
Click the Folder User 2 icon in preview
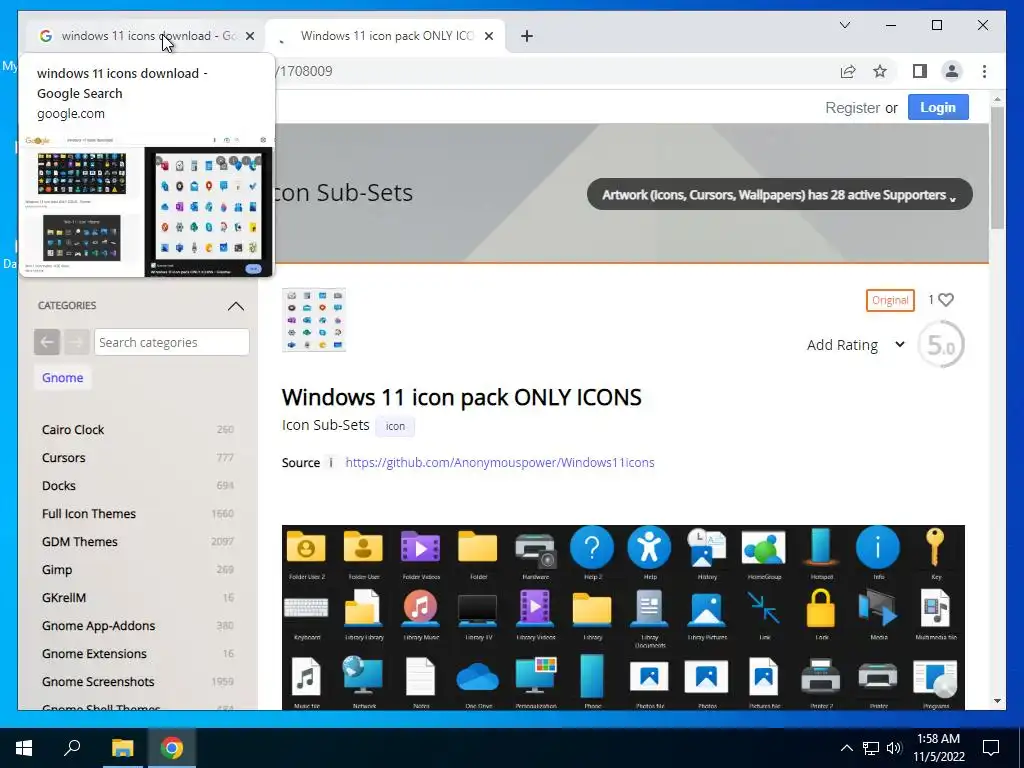pyautogui.click(x=306, y=547)
